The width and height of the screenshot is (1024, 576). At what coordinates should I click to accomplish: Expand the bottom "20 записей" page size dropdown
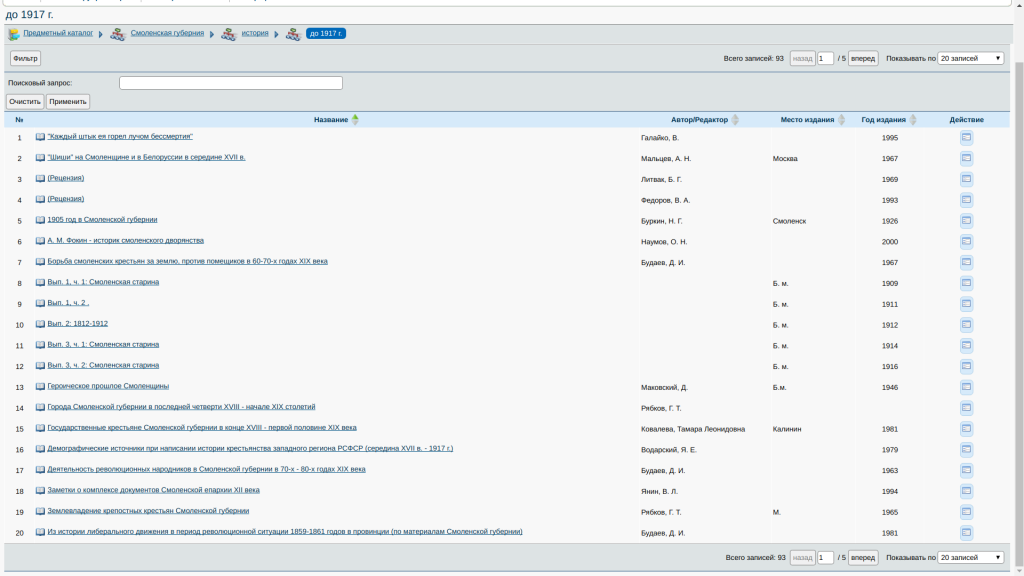pyautogui.click(x=970, y=557)
